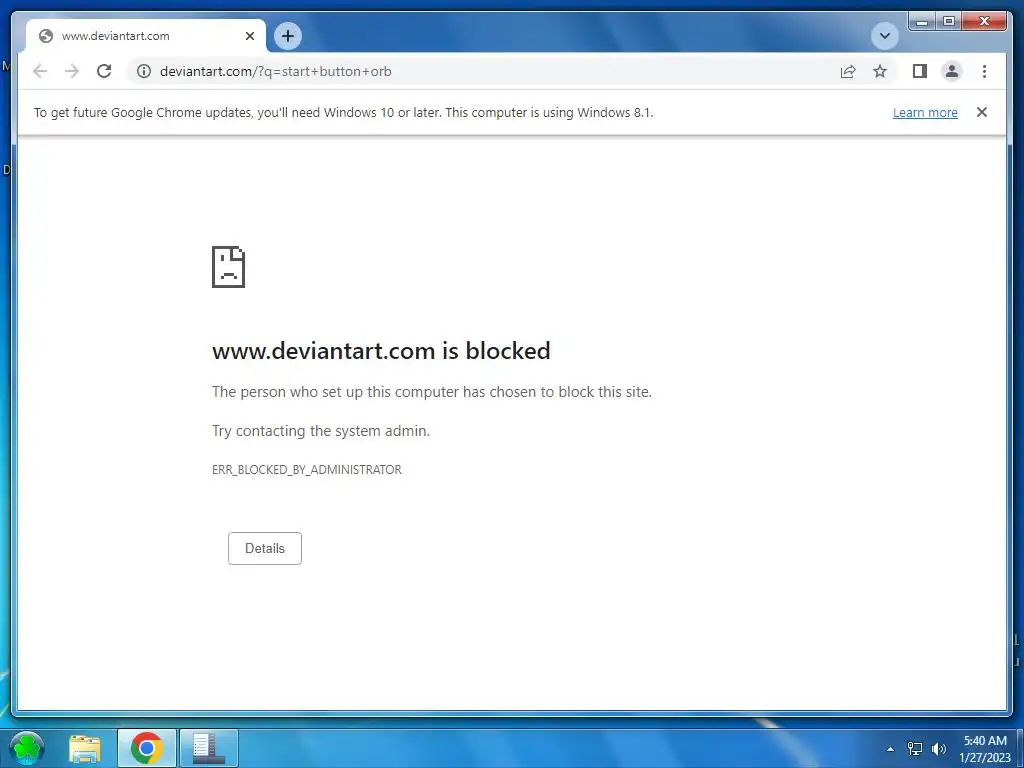Click the address bar URL text
The width and height of the screenshot is (1024, 768).
(276, 71)
